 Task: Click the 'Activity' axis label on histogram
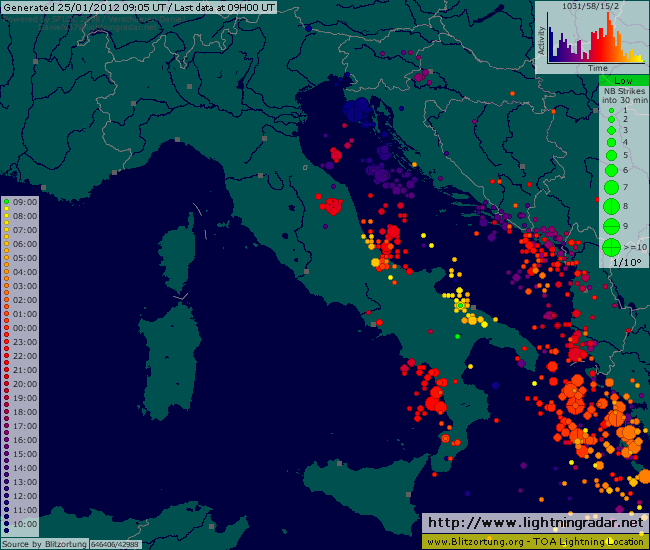(x=541, y=40)
